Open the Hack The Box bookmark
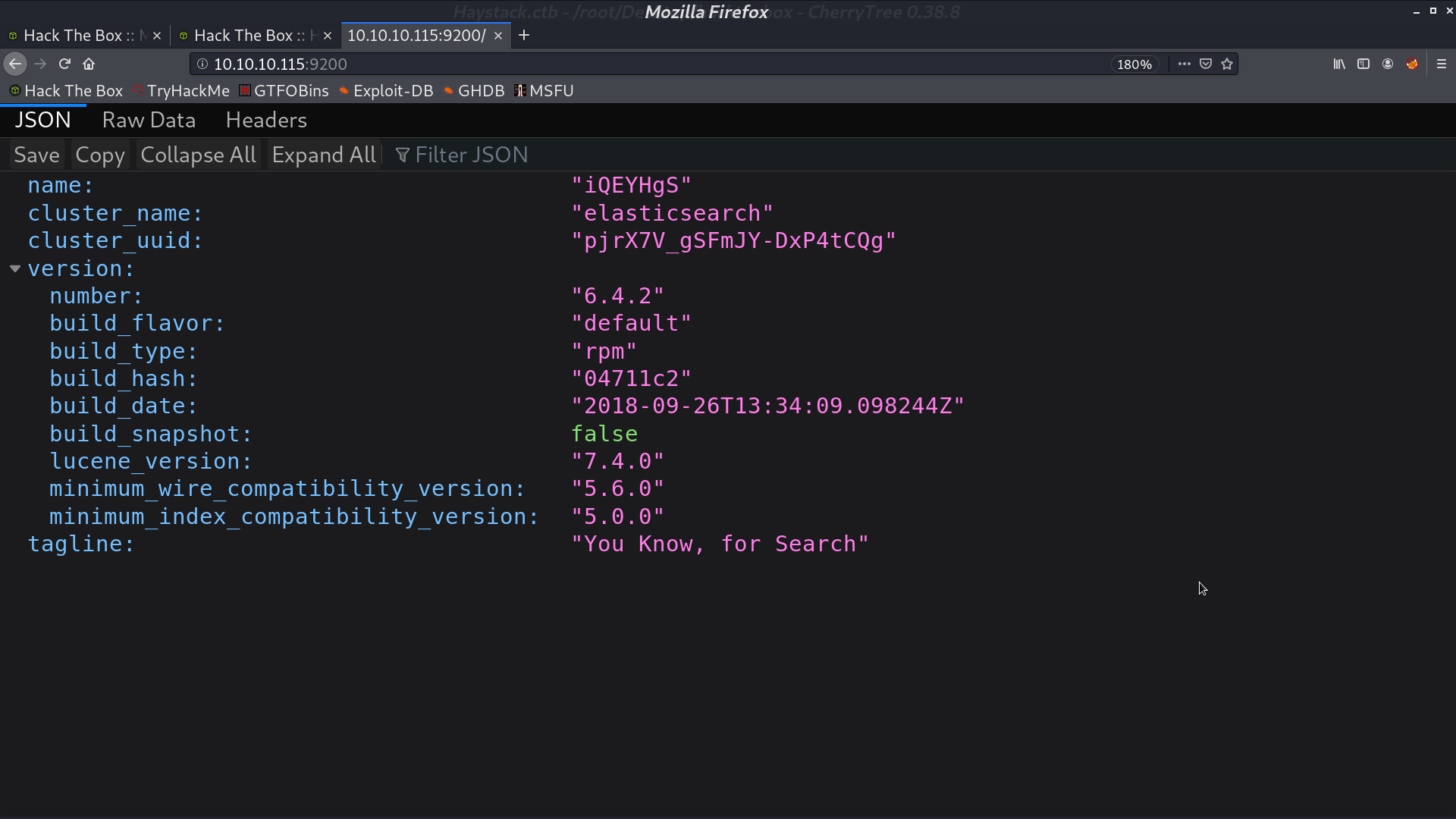 [x=66, y=91]
